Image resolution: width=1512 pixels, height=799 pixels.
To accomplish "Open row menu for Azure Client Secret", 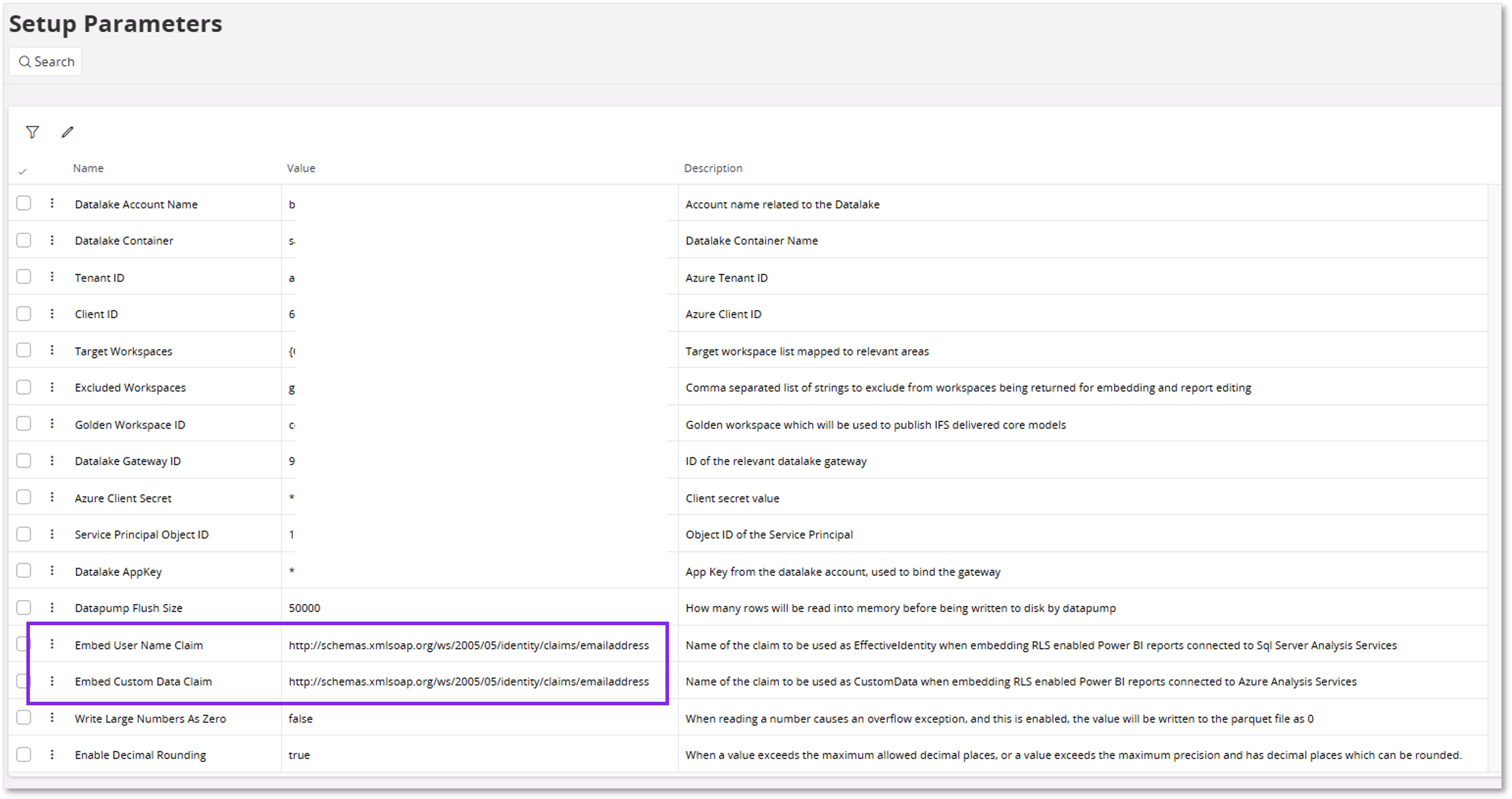I will pyautogui.click(x=52, y=497).
